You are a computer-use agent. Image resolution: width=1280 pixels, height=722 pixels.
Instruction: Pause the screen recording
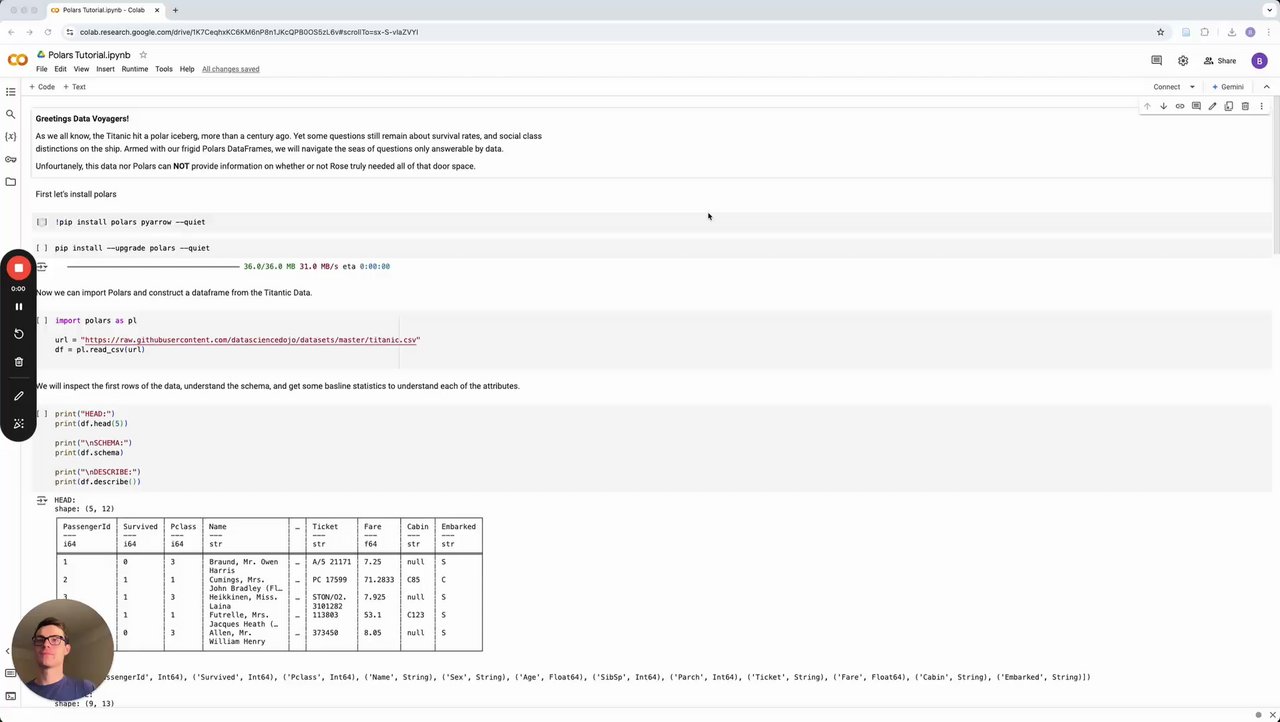pos(18,307)
